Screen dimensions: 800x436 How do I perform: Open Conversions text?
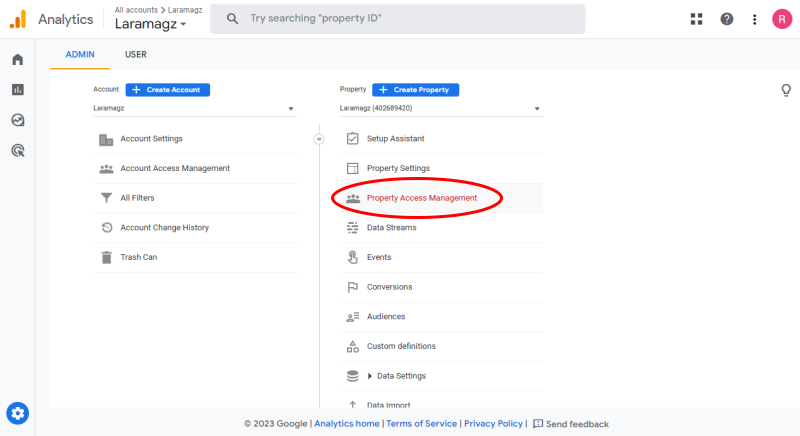[x=389, y=287]
